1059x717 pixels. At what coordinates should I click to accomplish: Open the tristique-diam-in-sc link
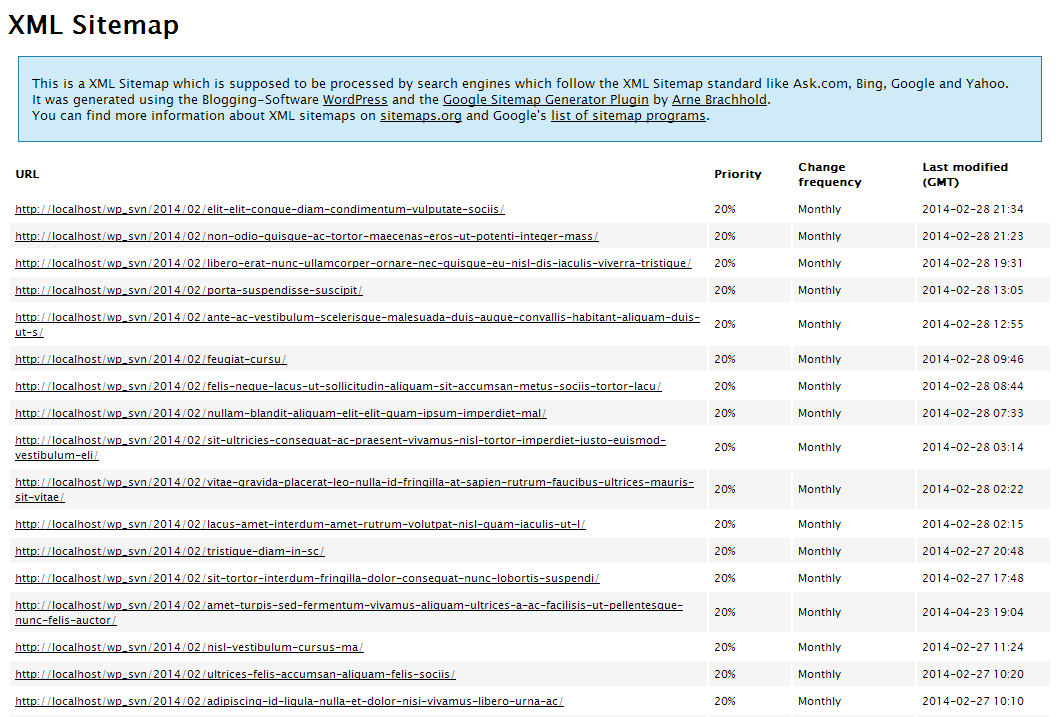168,551
